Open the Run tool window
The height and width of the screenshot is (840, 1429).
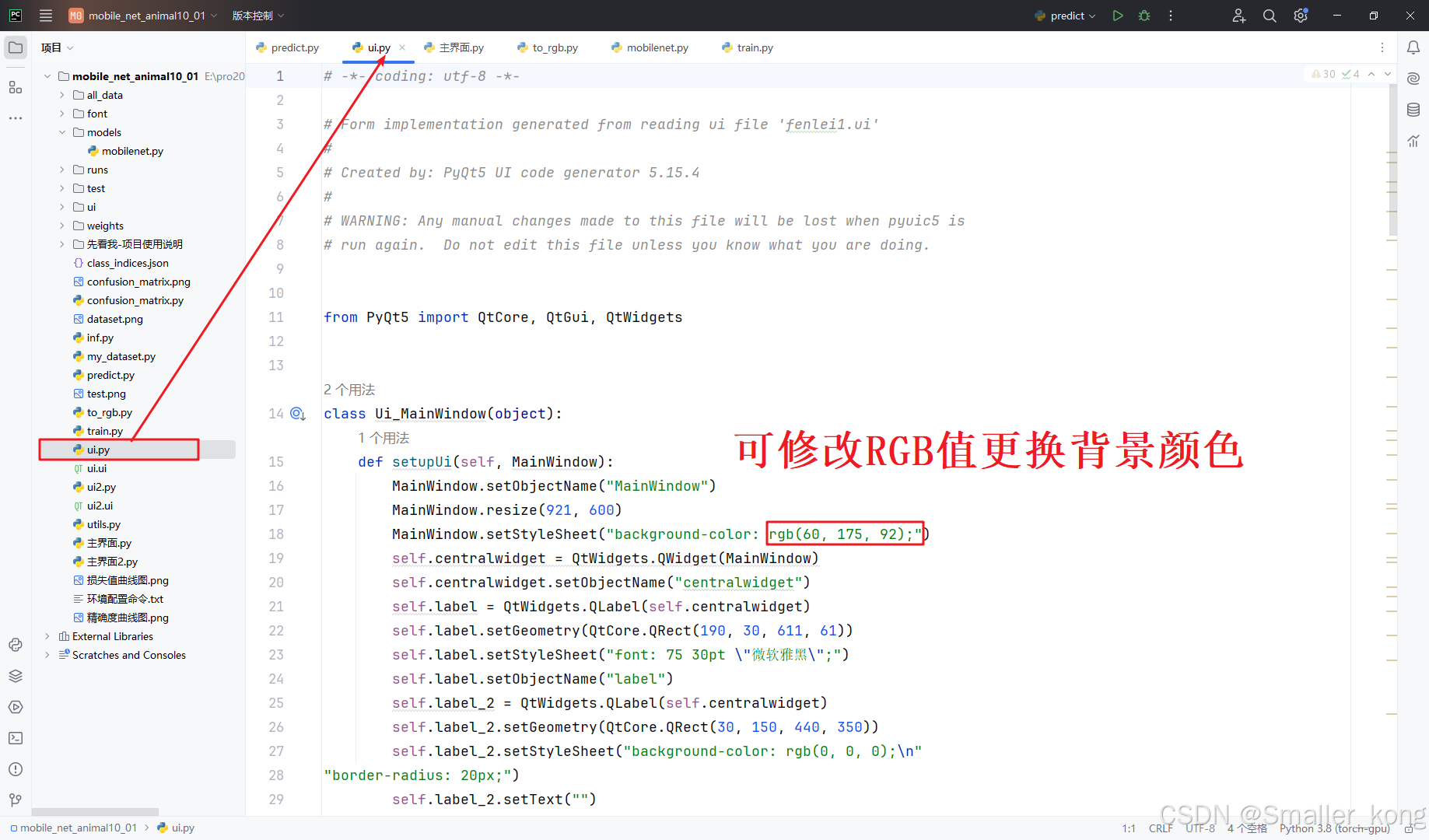coord(16,707)
